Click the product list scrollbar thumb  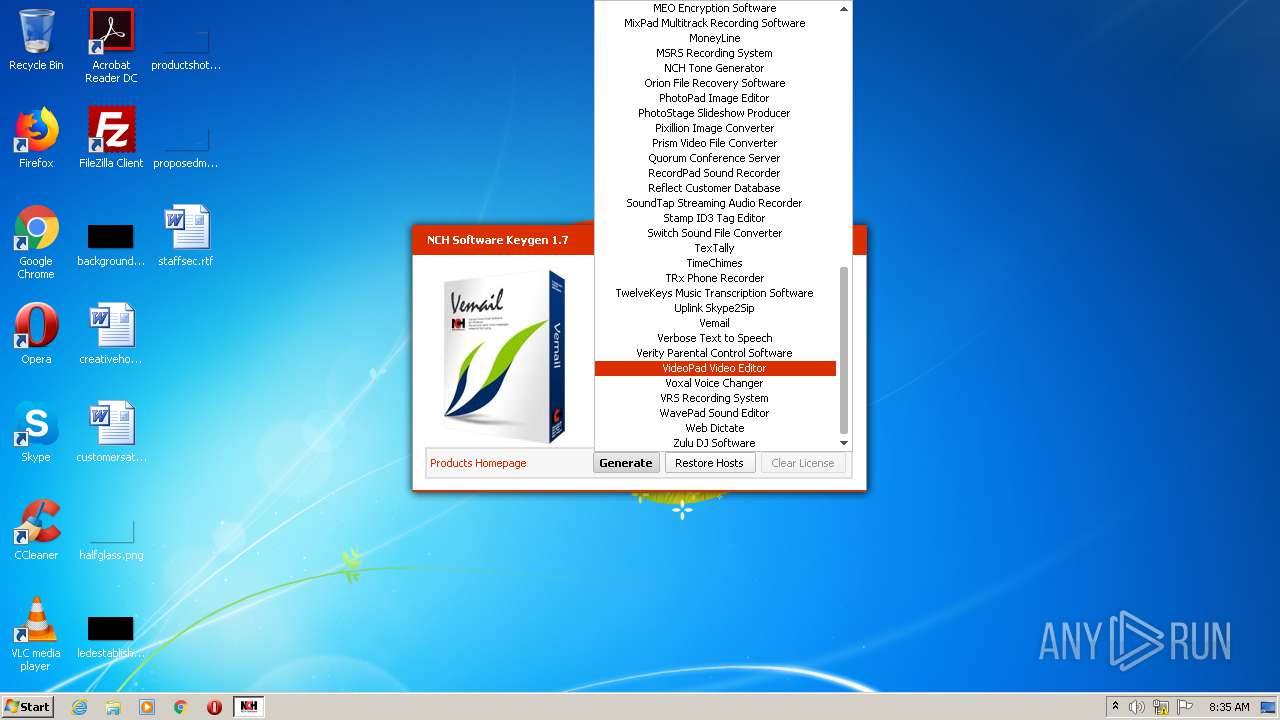pos(844,350)
